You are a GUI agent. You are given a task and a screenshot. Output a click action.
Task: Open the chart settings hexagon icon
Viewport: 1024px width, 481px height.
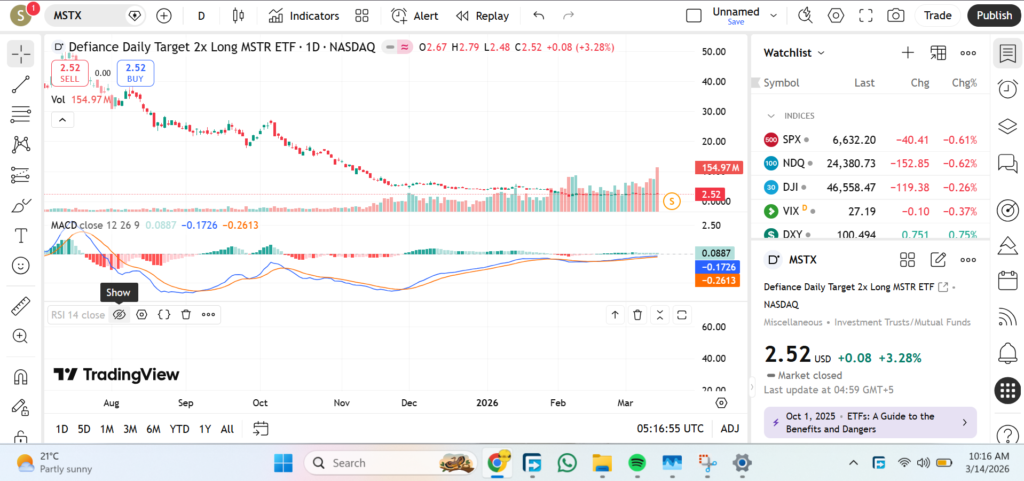click(x=836, y=16)
